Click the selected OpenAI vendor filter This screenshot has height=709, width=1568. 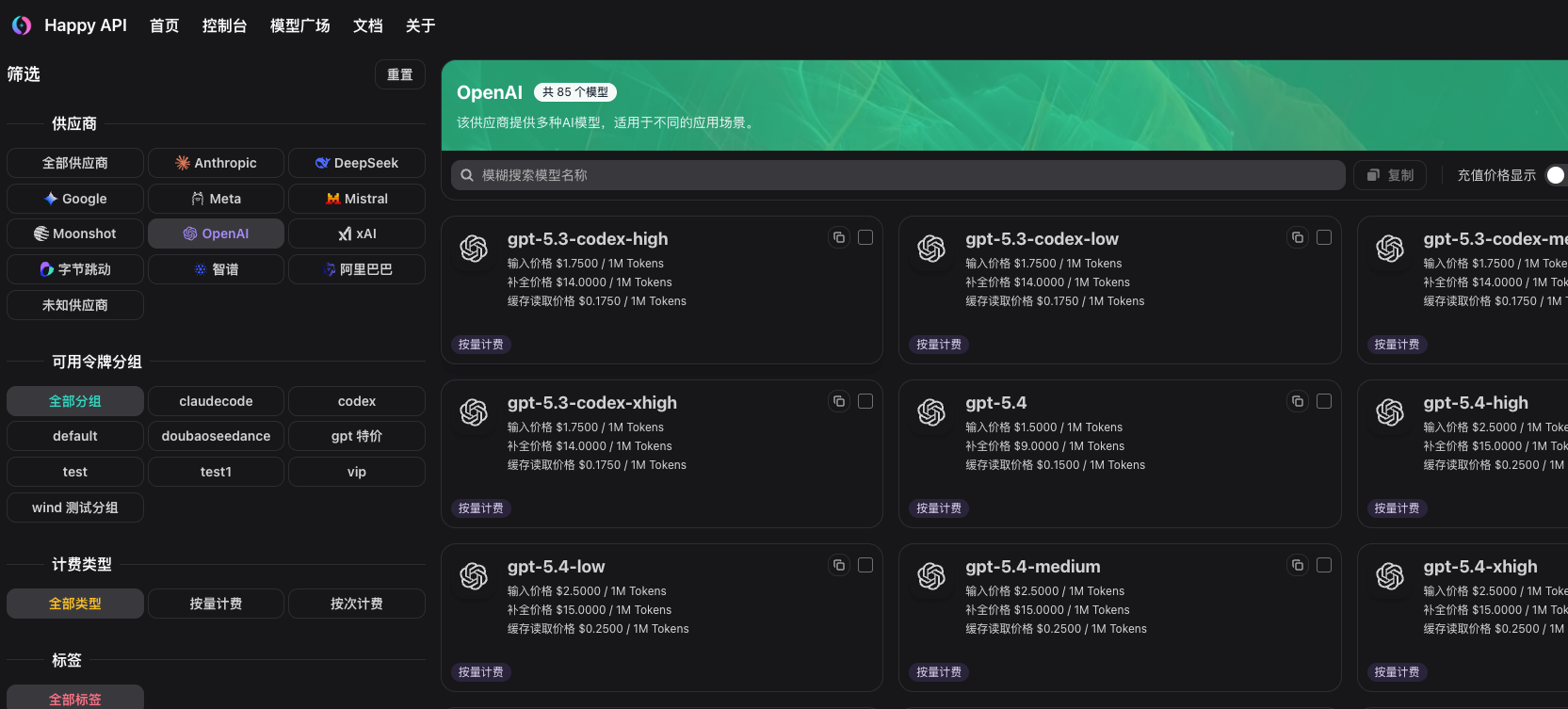[x=216, y=234]
